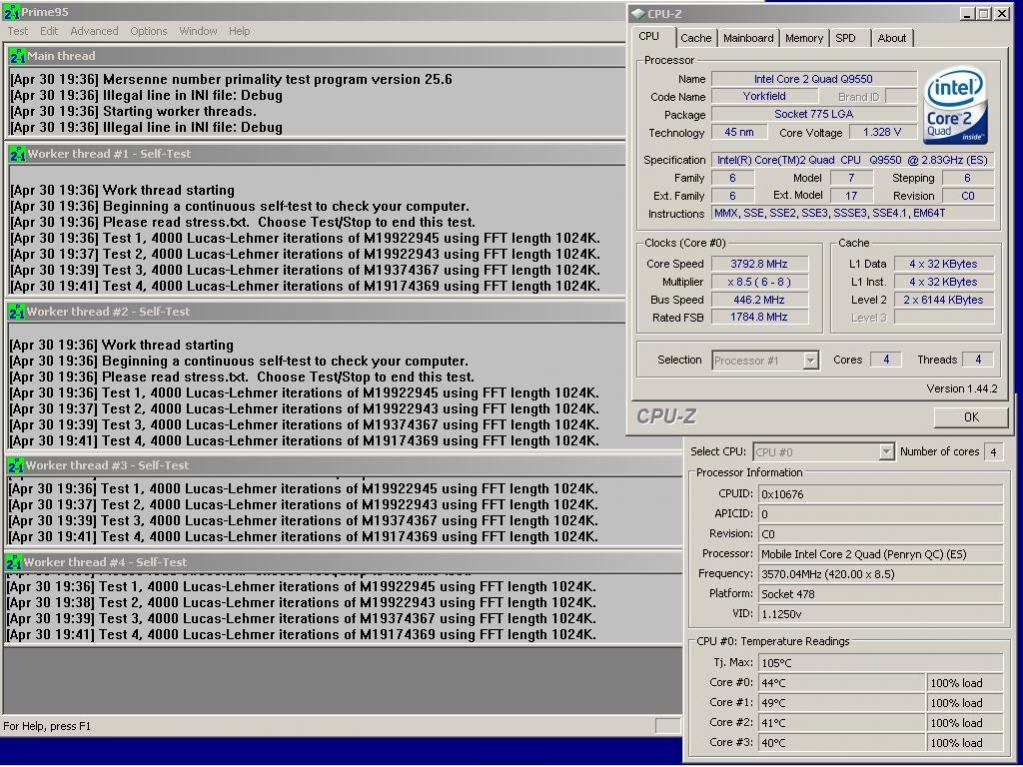Click the Core #2 temperature 41°C

click(841, 723)
